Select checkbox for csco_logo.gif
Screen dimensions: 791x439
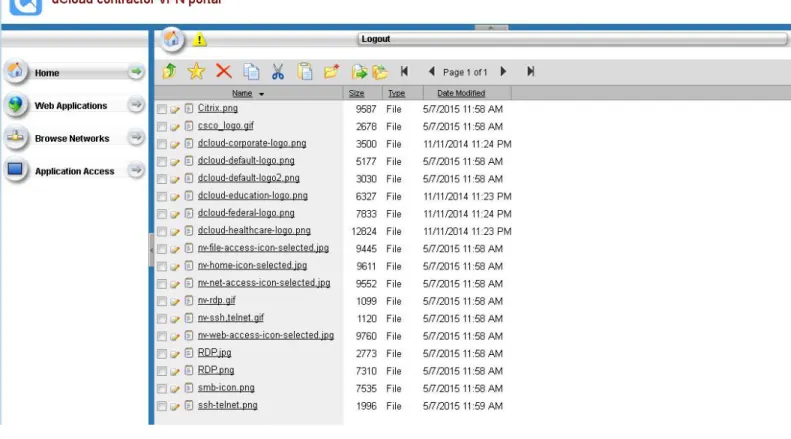pyautogui.click(x=162, y=127)
